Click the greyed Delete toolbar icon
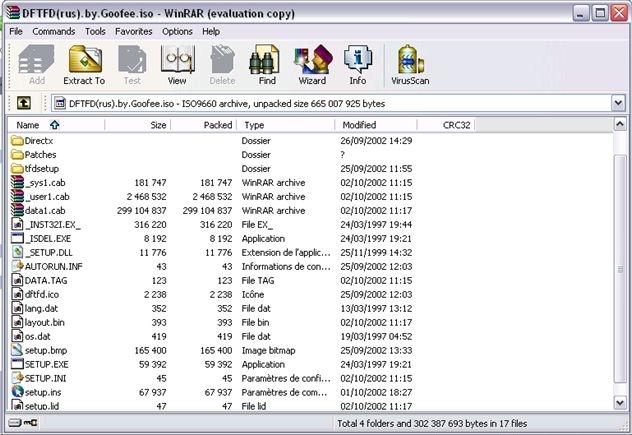This screenshot has width=632, height=435. [222, 65]
